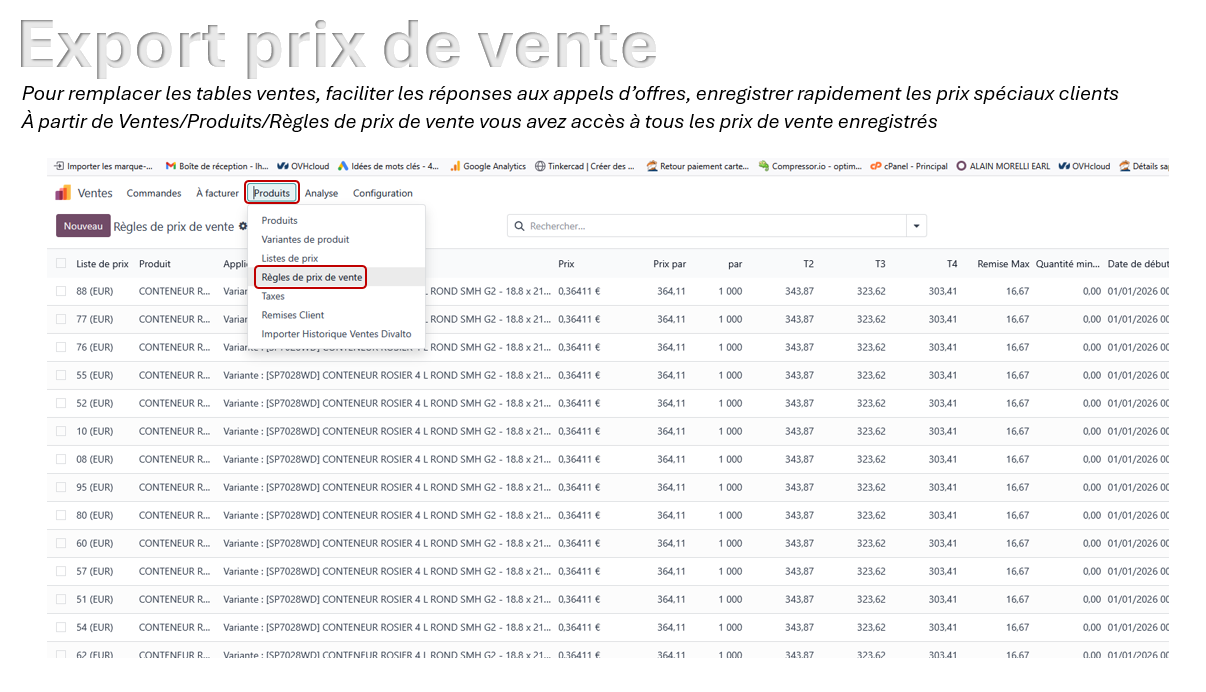Check the box for row 51 (EUR)
1206x692 pixels.
click(61, 599)
